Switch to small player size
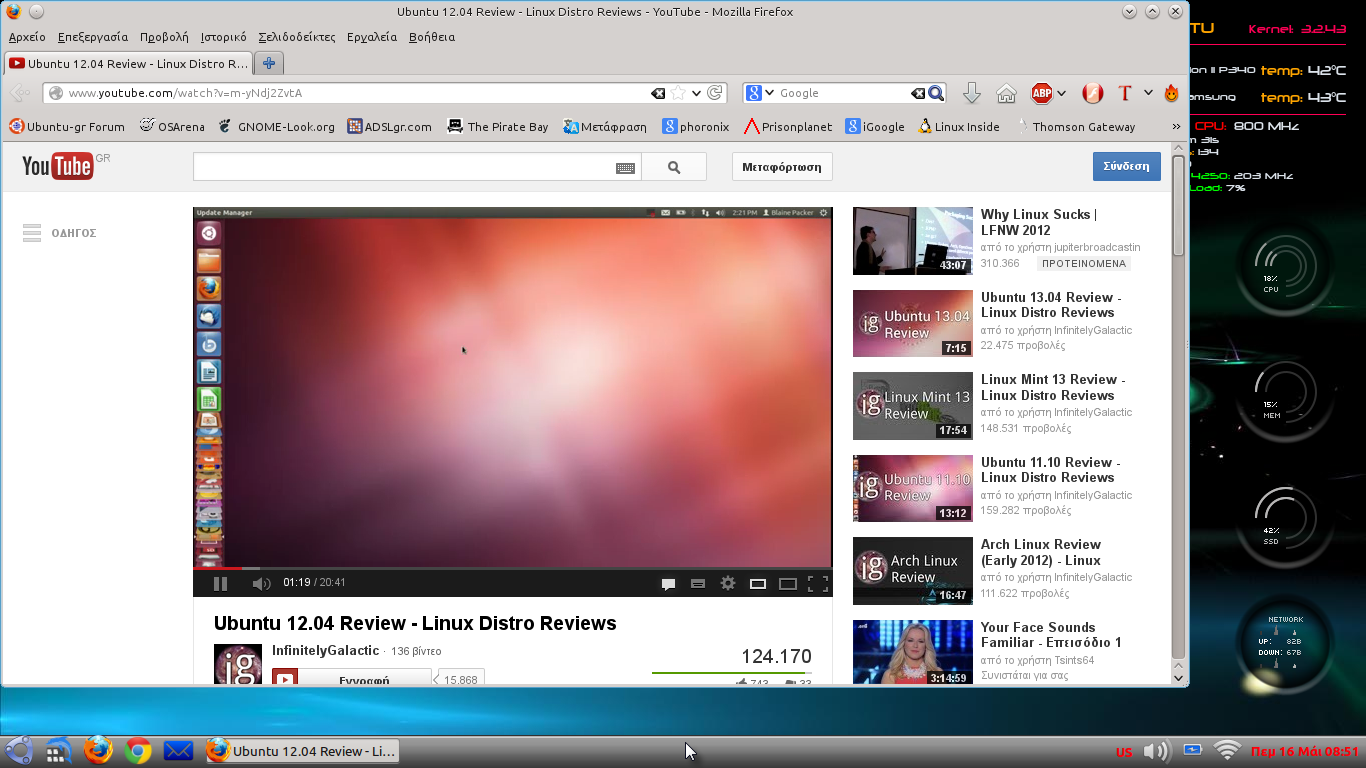 758,584
